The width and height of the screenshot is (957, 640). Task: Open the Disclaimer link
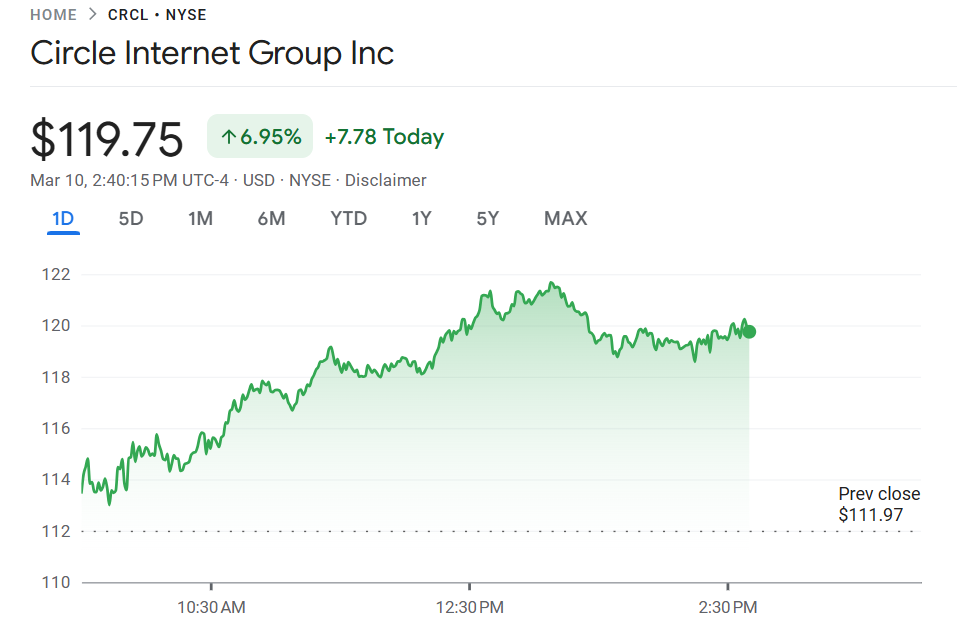[386, 180]
